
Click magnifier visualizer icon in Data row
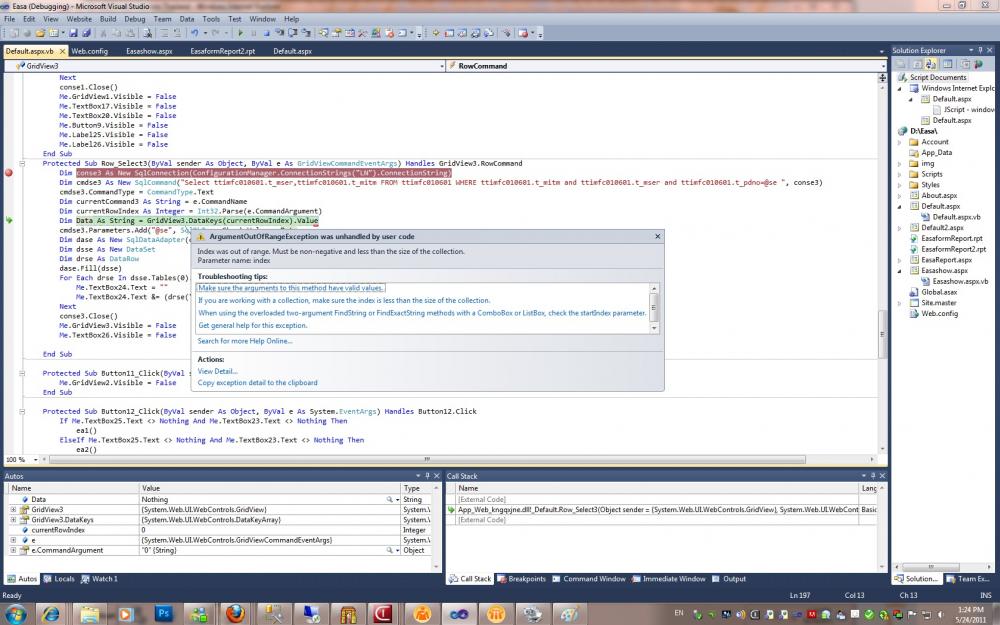point(391,499)
